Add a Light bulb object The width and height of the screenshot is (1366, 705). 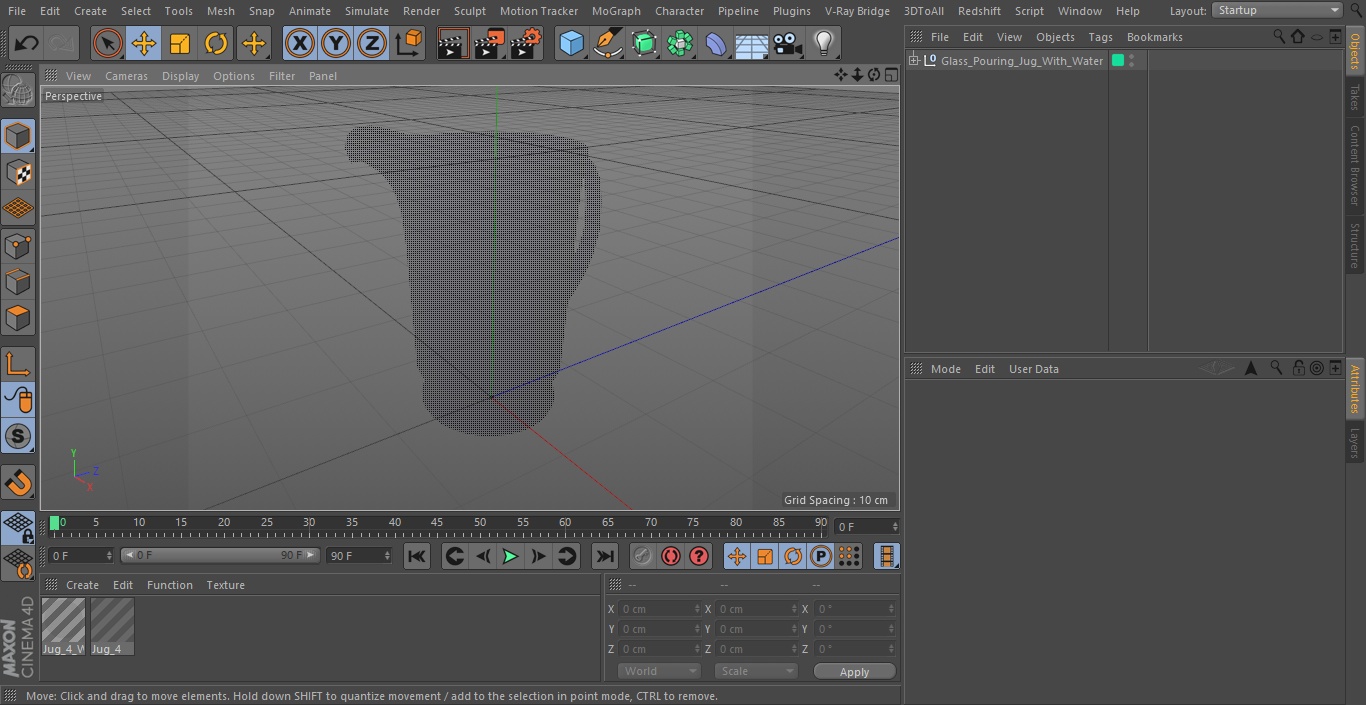(823, 43)
